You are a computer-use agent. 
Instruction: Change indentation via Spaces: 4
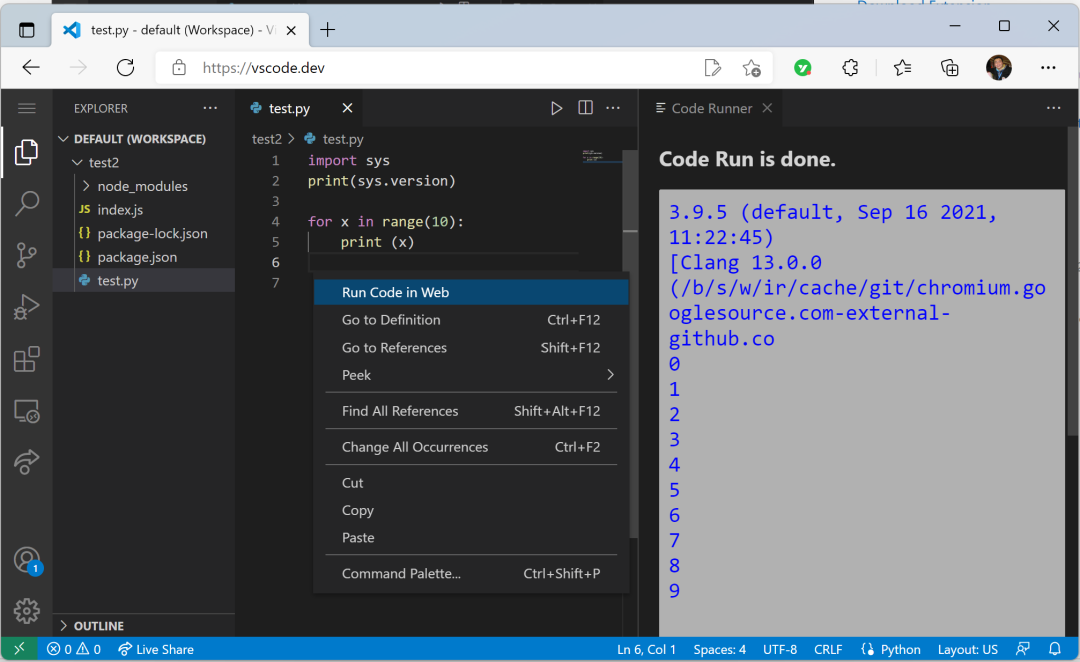pyautogui.click(x=719, y=649)
